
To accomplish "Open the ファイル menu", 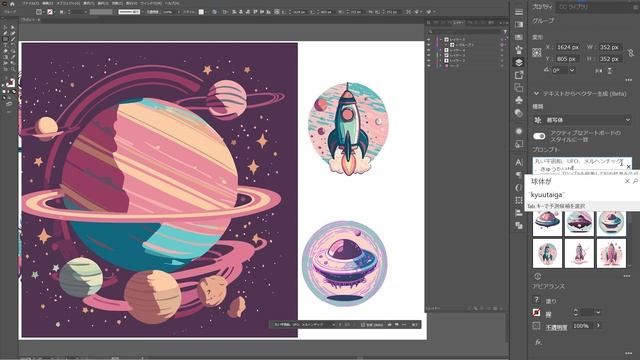I will pos(31,3).
